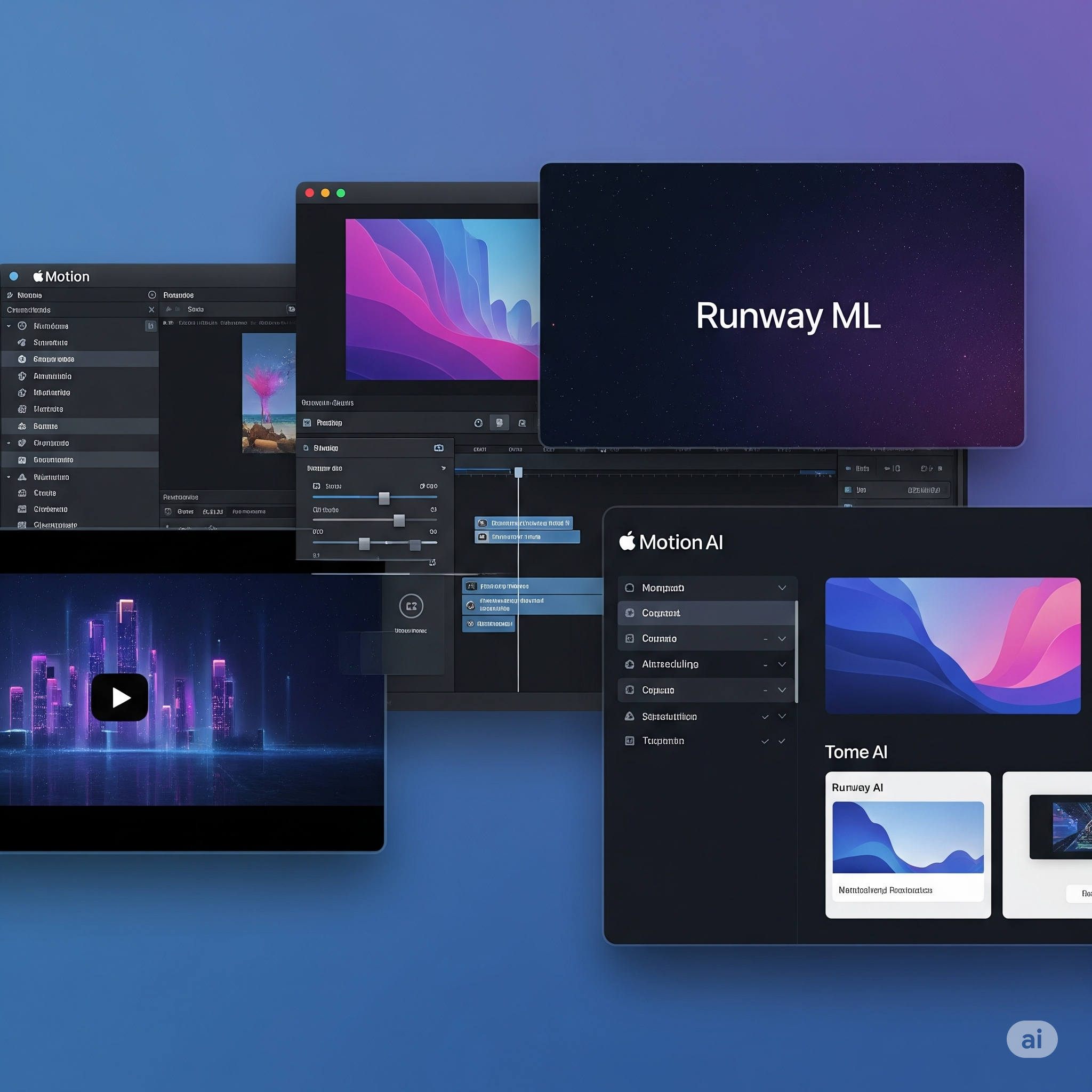Collapse the Piluinuituro tree group
The width and height of the screenshot is (1092, 1092).
tap(9, 477)
